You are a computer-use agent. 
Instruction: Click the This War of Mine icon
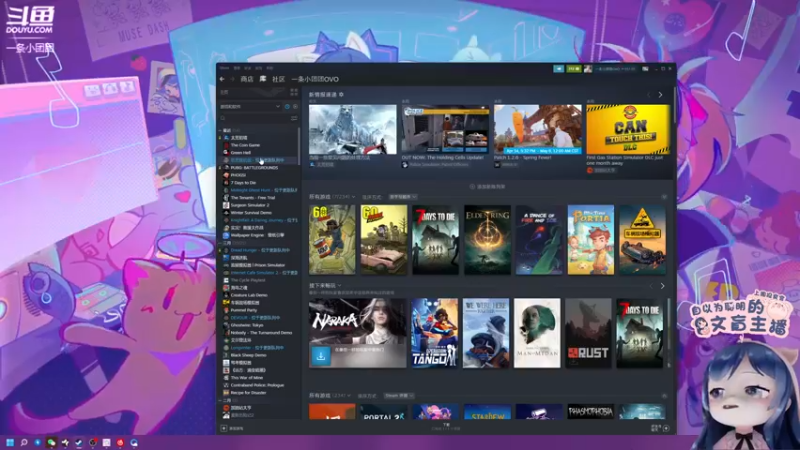(x=226, y=378)
